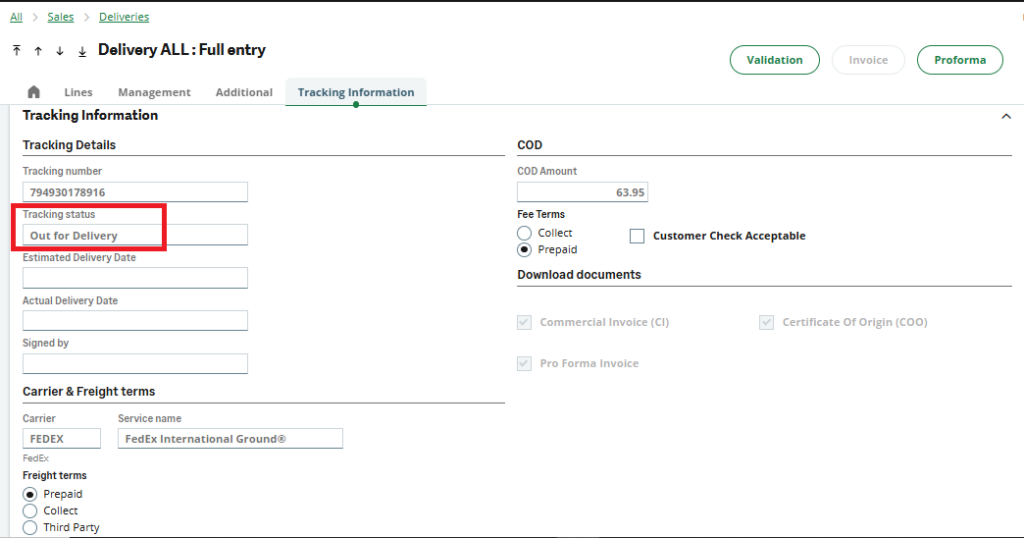Screen dimensions: 1024x538
Task: Click the Proforma button
Action: click(x=959, y=60)
